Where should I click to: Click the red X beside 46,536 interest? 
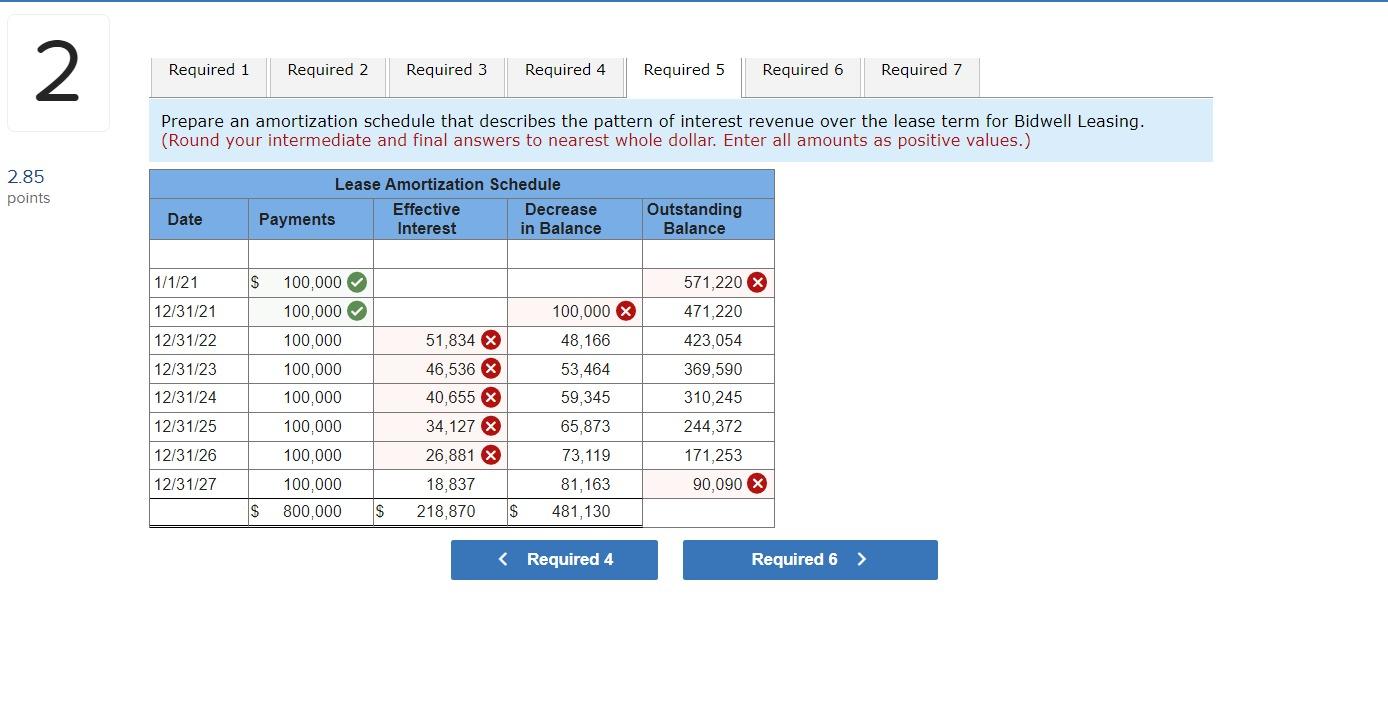[x=489, y=368]
